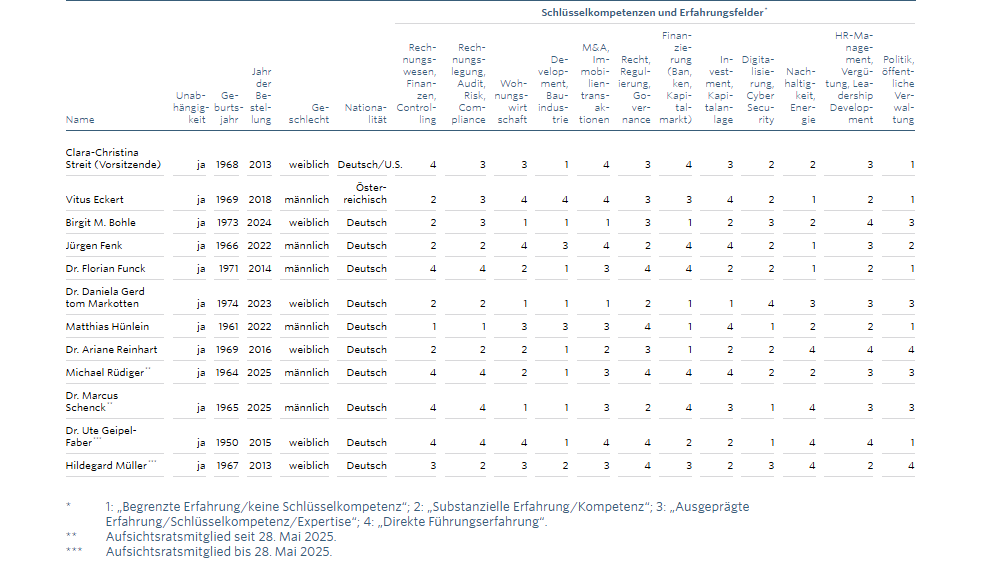Screen dimensions: 995x569
Task: Click the "Österreichisch" nationality cell
Action: pos(366,194)
